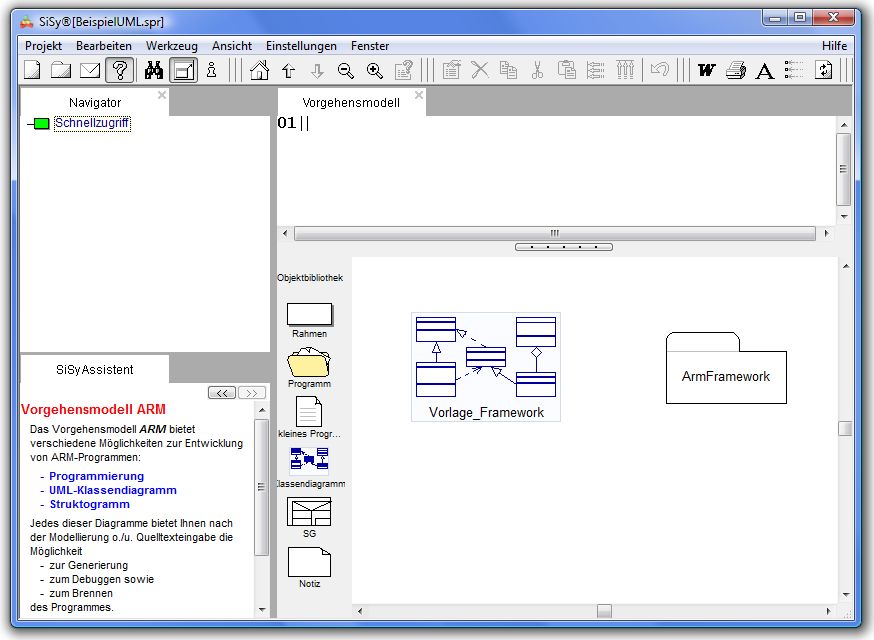Click the delete X toolbar icon
The width and height of the screenshot is (874, 640).
480,70
